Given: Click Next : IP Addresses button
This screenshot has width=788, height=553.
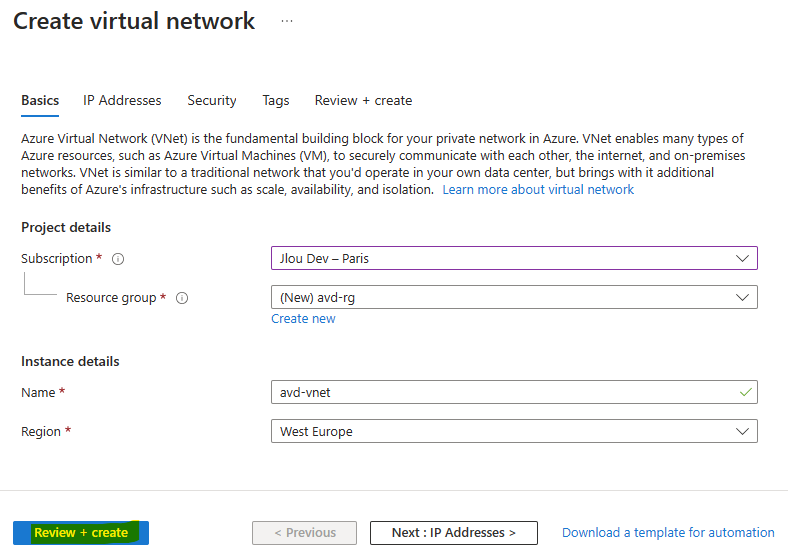Looking at the screenshot, I should click(x=454, y=533).
